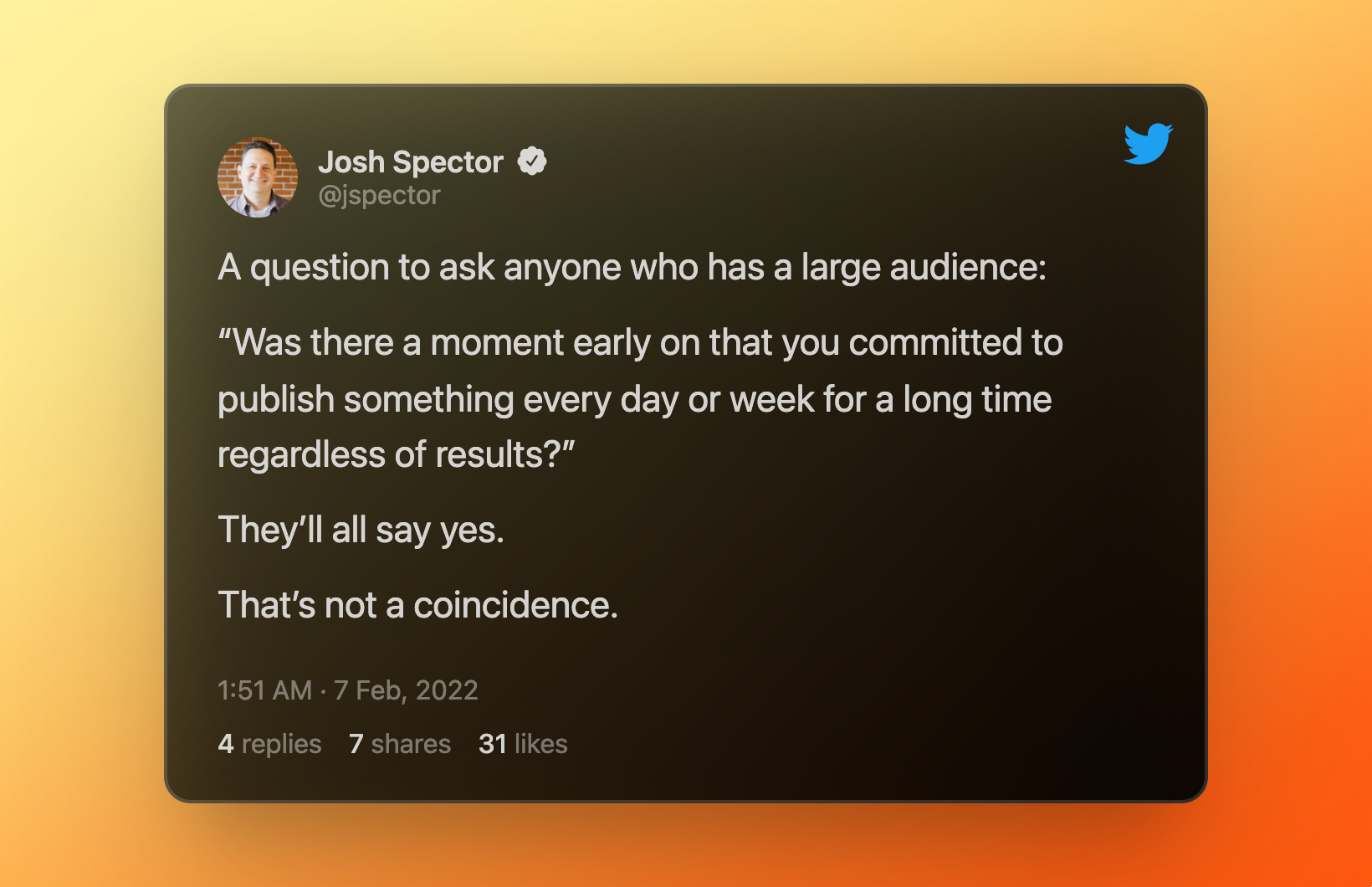Click the blue Twitter bird logo
The image size is (1372, 887).
click(1148, 143)
